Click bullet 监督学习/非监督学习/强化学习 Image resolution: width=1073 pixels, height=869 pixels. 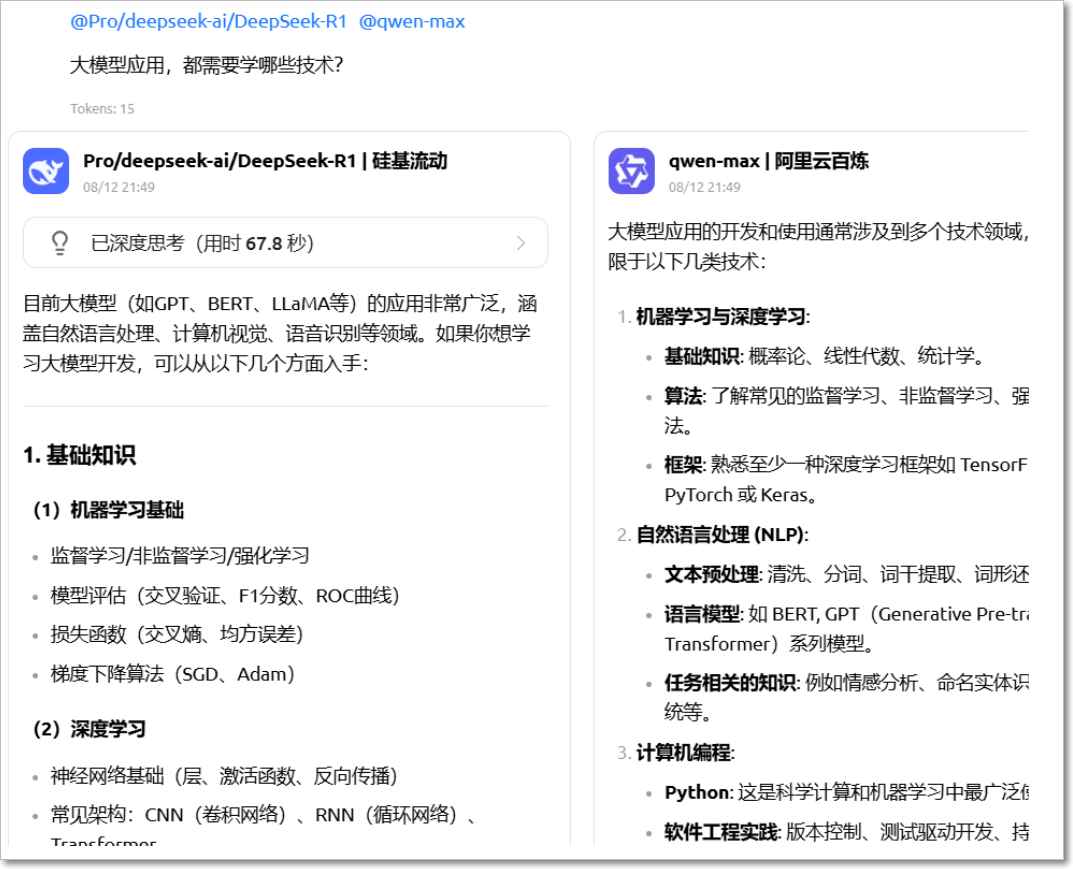click(180, 556)
